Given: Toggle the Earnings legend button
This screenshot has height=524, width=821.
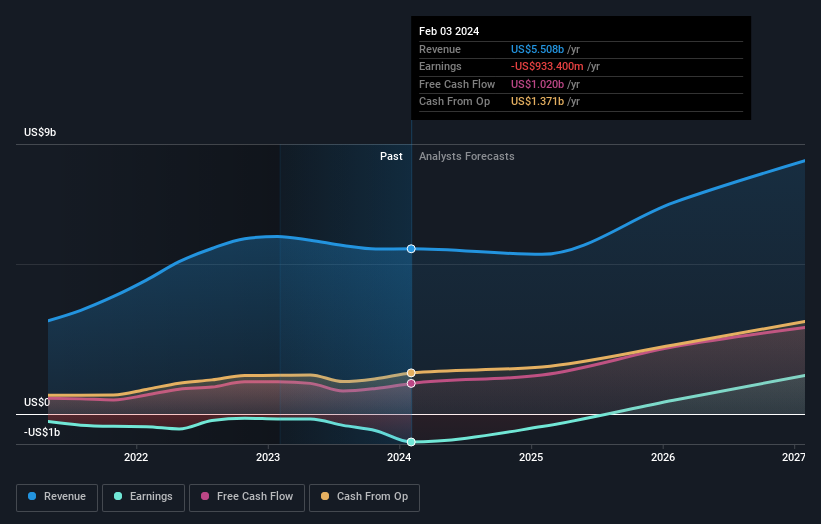Looking at the screenshot, I should 143,497.
